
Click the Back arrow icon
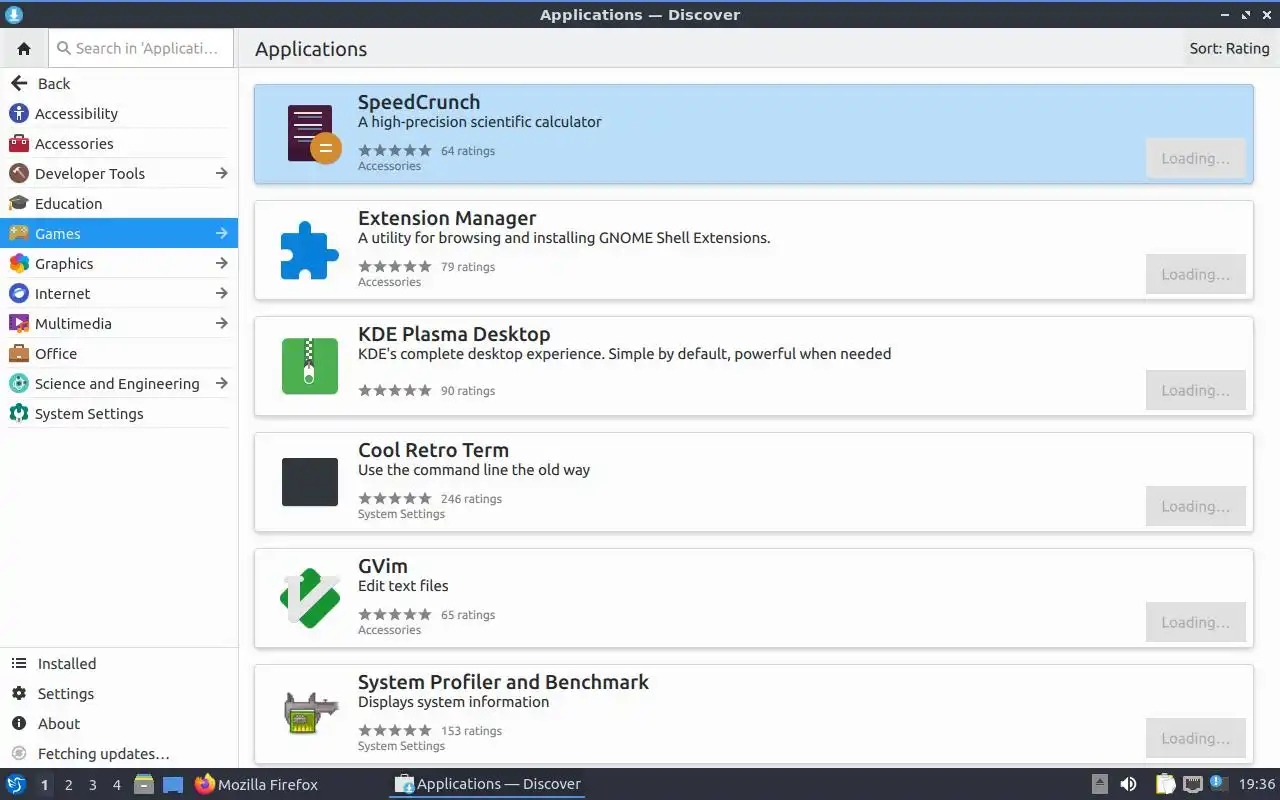click(x=19, y=84)
